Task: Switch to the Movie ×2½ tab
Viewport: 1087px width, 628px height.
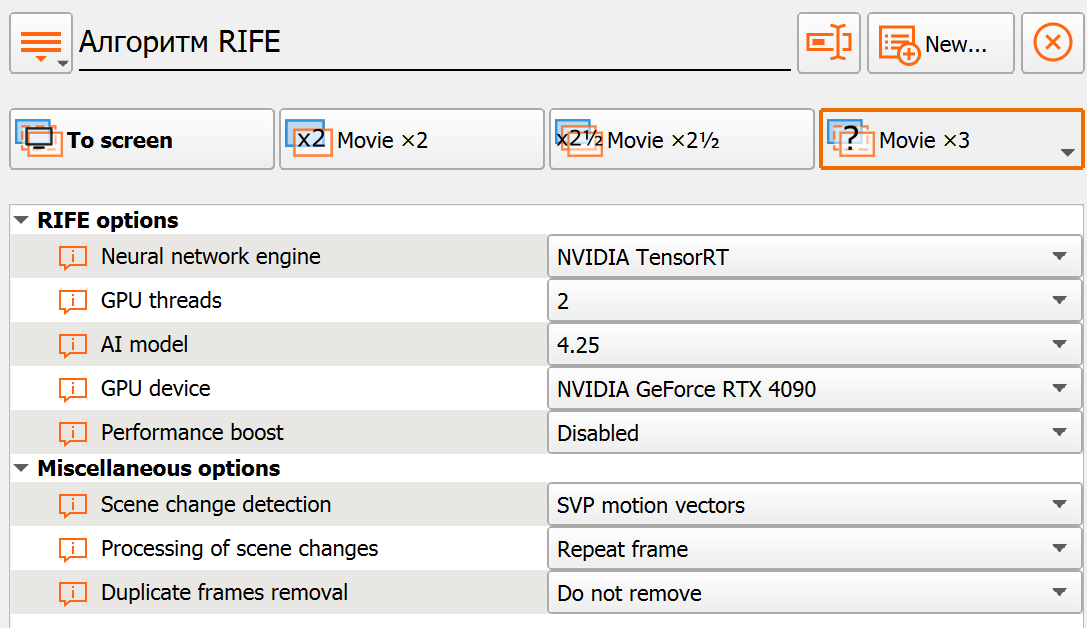Action: pyautogui.click(x=681, y=140)
